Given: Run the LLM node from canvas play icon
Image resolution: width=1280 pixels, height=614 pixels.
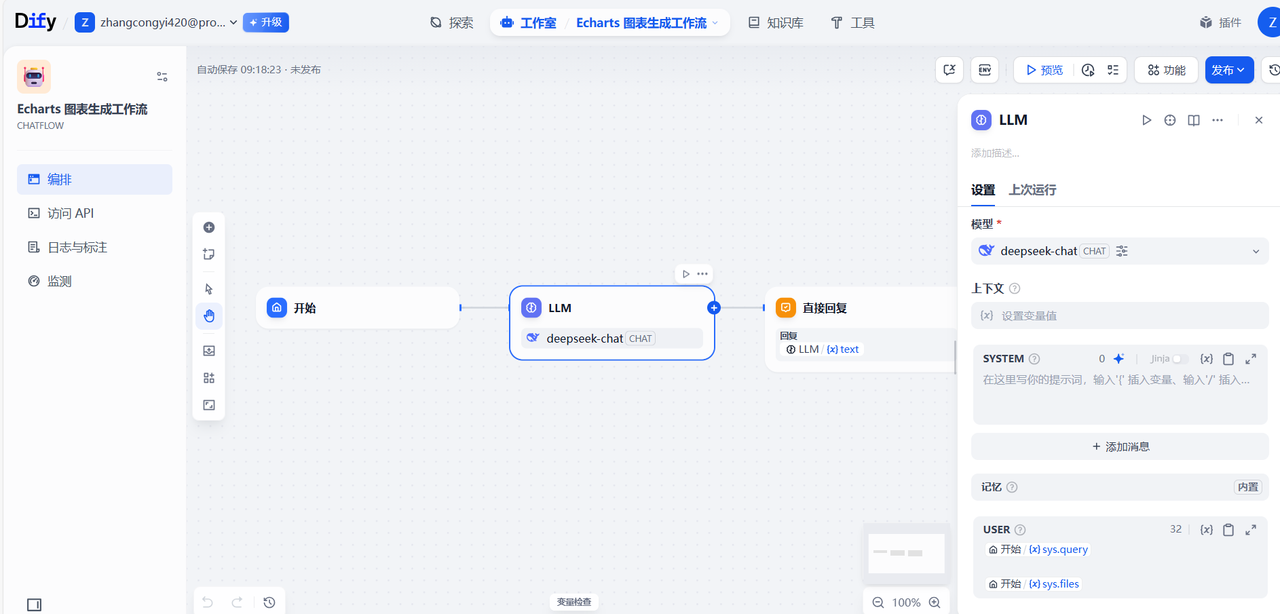Looking at the screenshot, I should click(x=686, y=274).
